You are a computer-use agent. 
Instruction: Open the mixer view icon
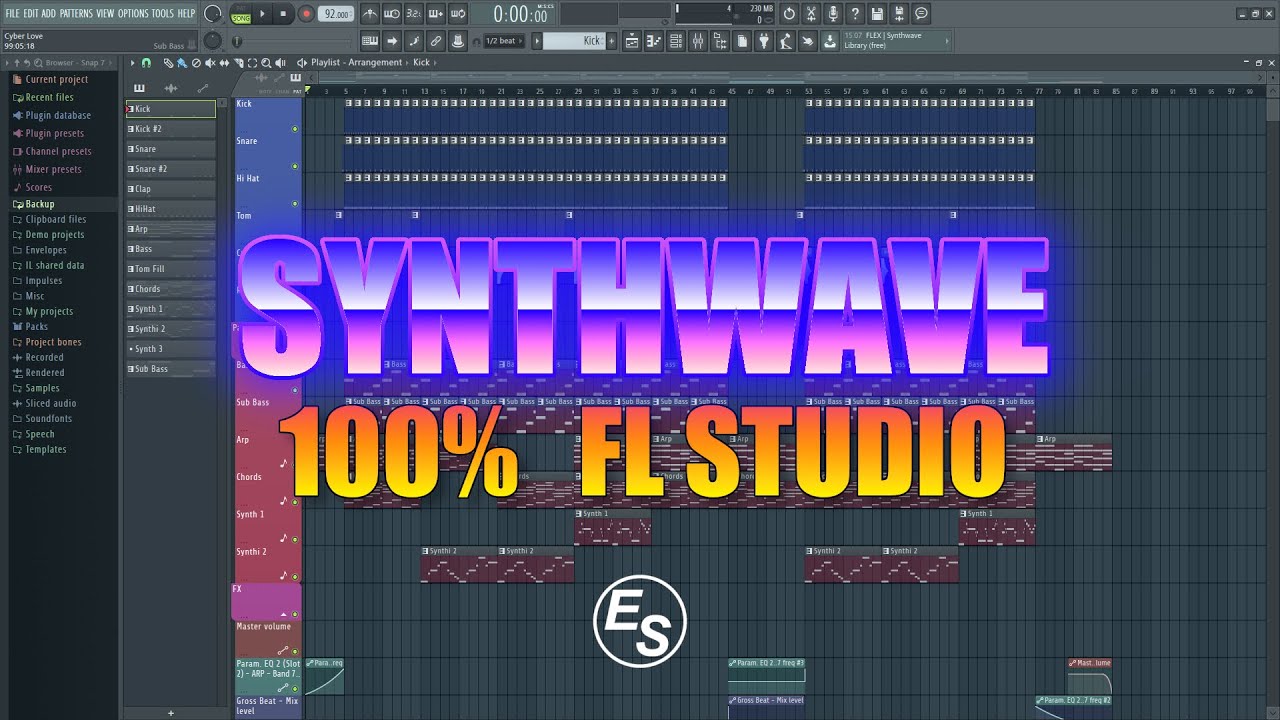pyautogui.click(x=698, y=41)
